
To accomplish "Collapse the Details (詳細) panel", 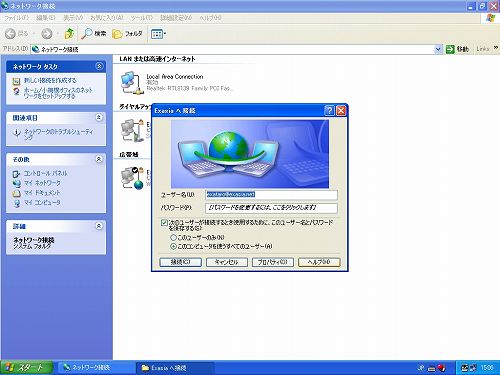I will point(99,226).
